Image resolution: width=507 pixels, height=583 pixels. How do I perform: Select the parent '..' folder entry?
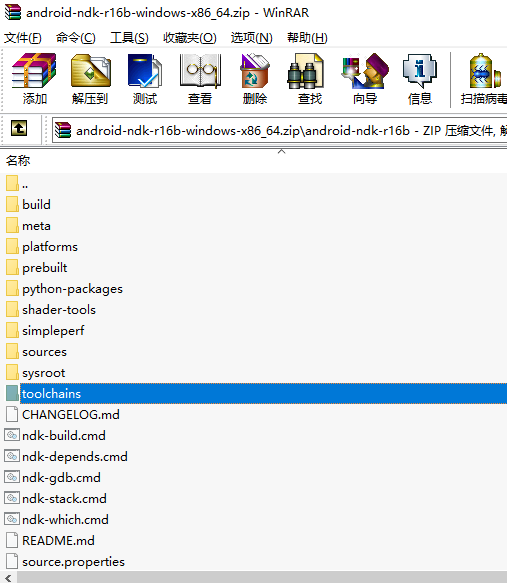pyautogui.click(x=254, y=184)
